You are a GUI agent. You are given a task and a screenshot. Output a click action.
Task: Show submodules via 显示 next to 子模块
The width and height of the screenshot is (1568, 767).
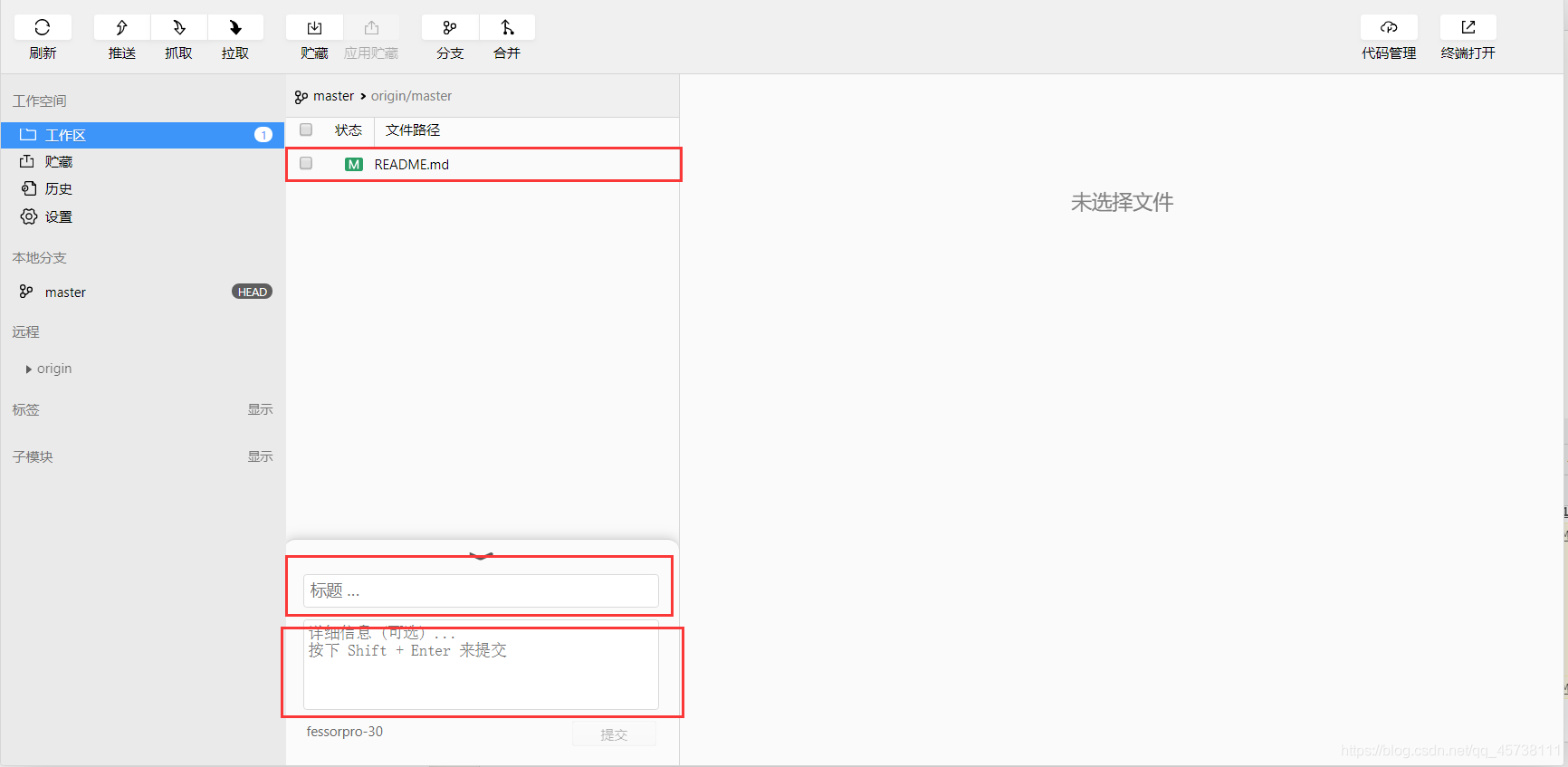click(260, 456)
